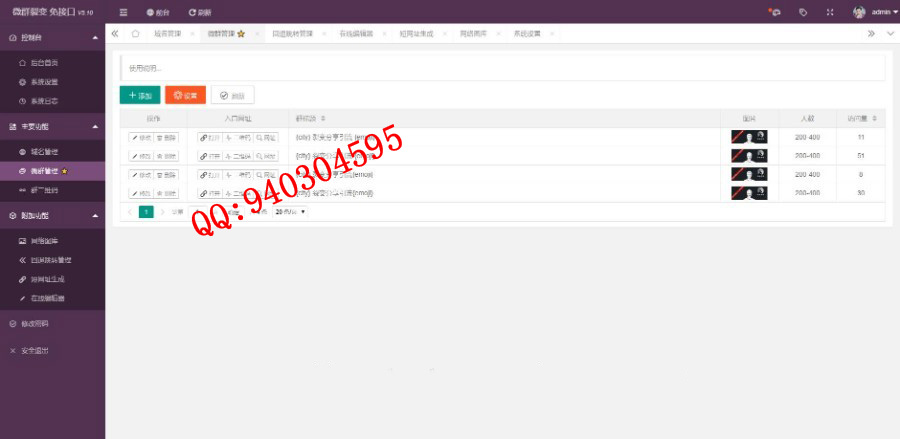Image resolution: width=900 pixels, height=439 pixels.
Task: Collapse the 附加功能 sidebar section
Action: tap(95, 215)
